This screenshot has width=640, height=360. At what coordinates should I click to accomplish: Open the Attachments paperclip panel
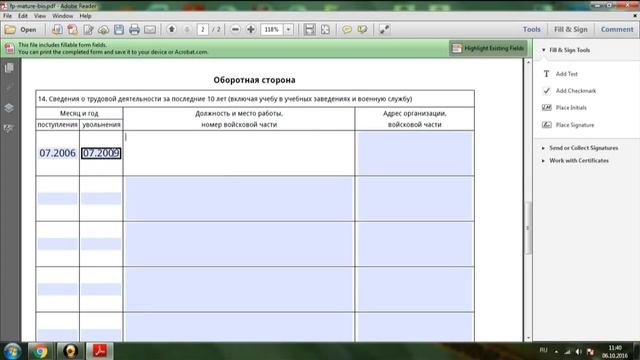click(x=9, y=88)
